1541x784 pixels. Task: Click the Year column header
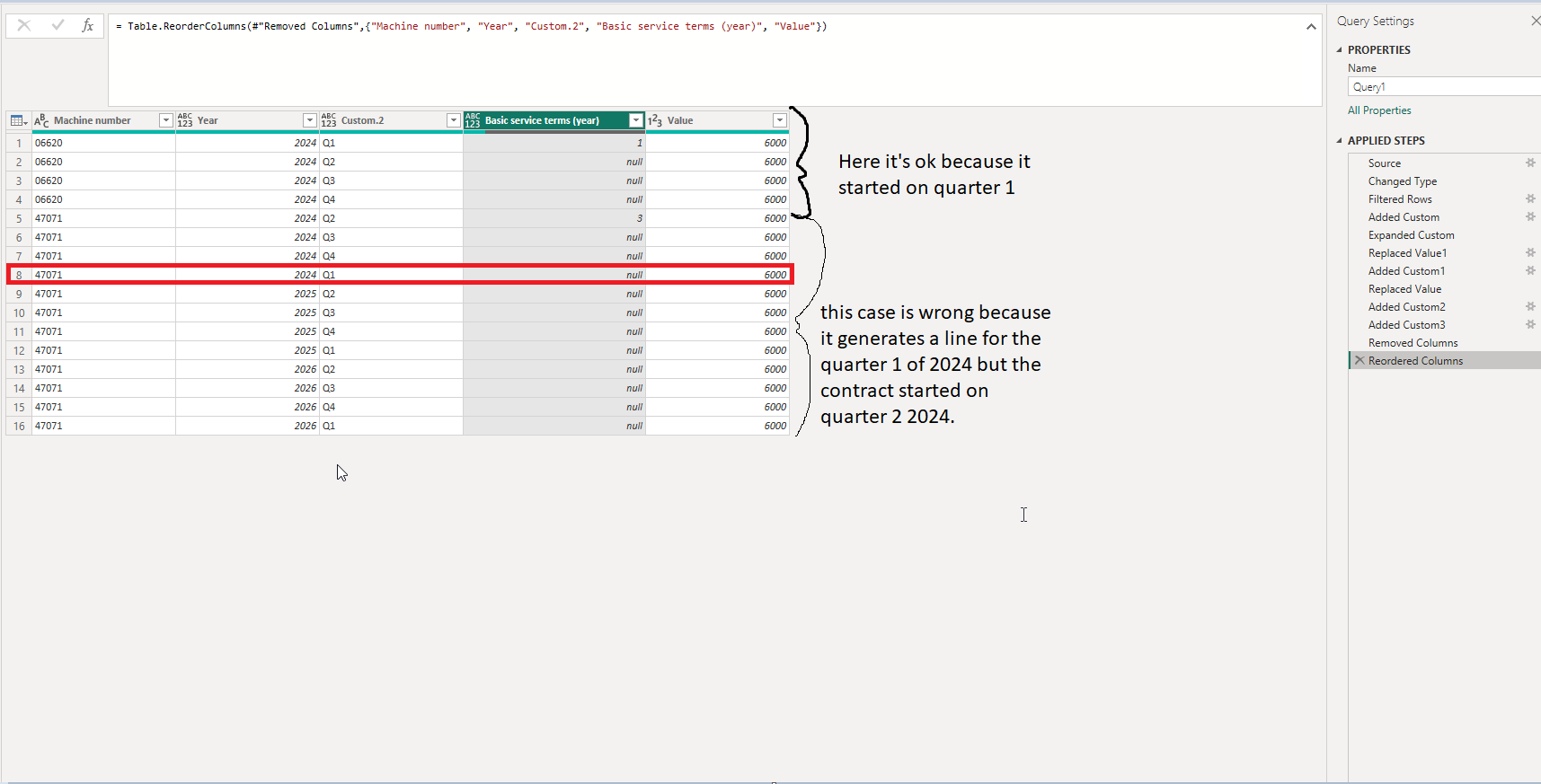click(247, 120)
